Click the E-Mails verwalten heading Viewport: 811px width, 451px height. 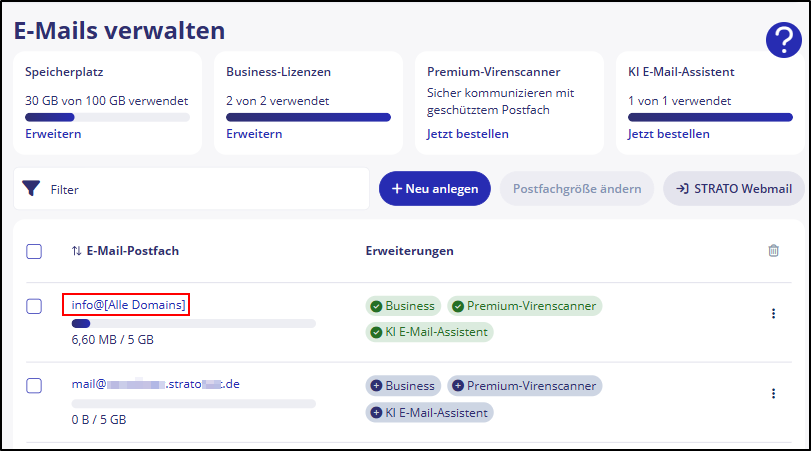[x=119, y=31]
